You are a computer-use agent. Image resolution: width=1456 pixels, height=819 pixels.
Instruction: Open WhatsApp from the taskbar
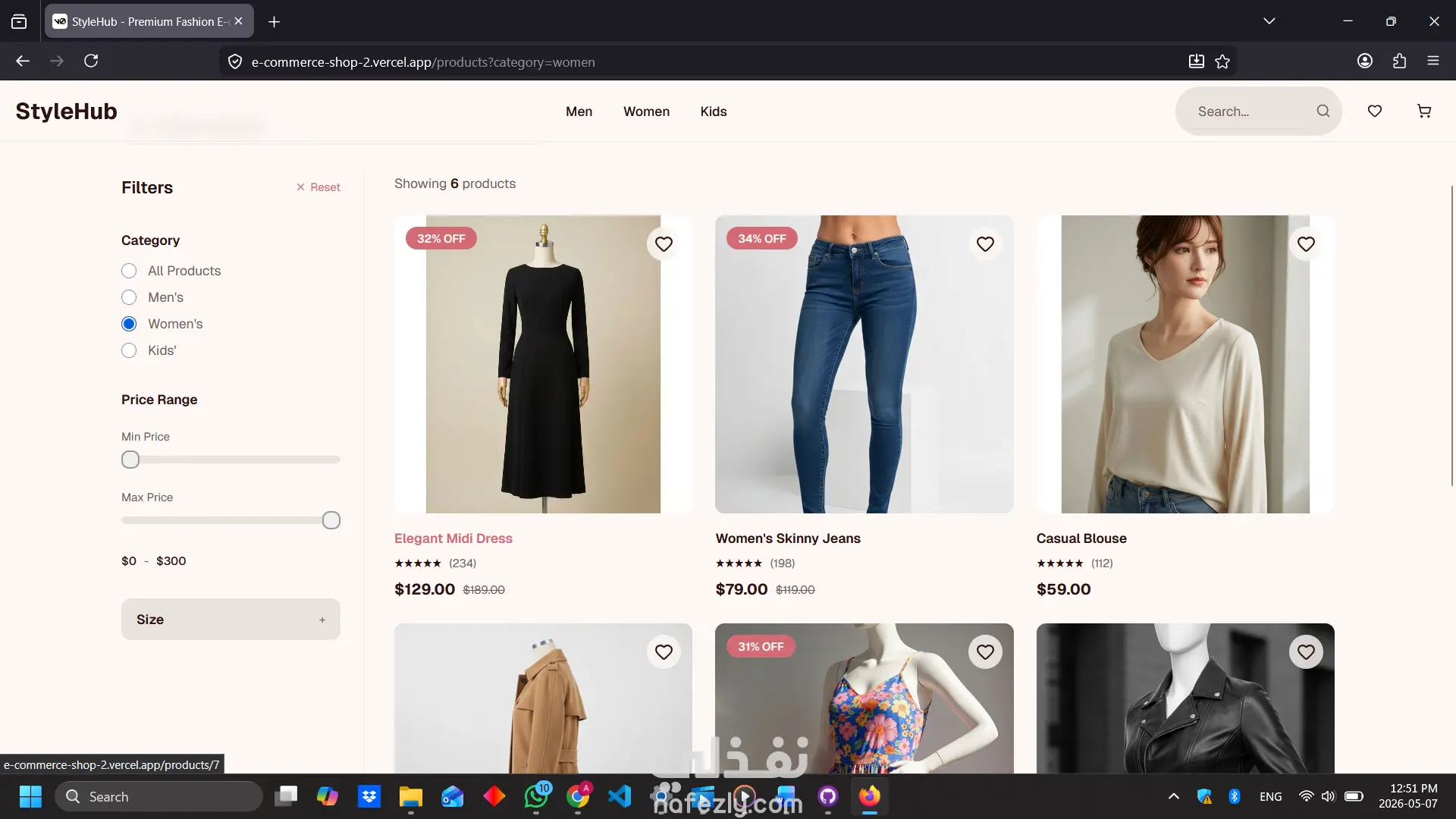pos(536,797)
